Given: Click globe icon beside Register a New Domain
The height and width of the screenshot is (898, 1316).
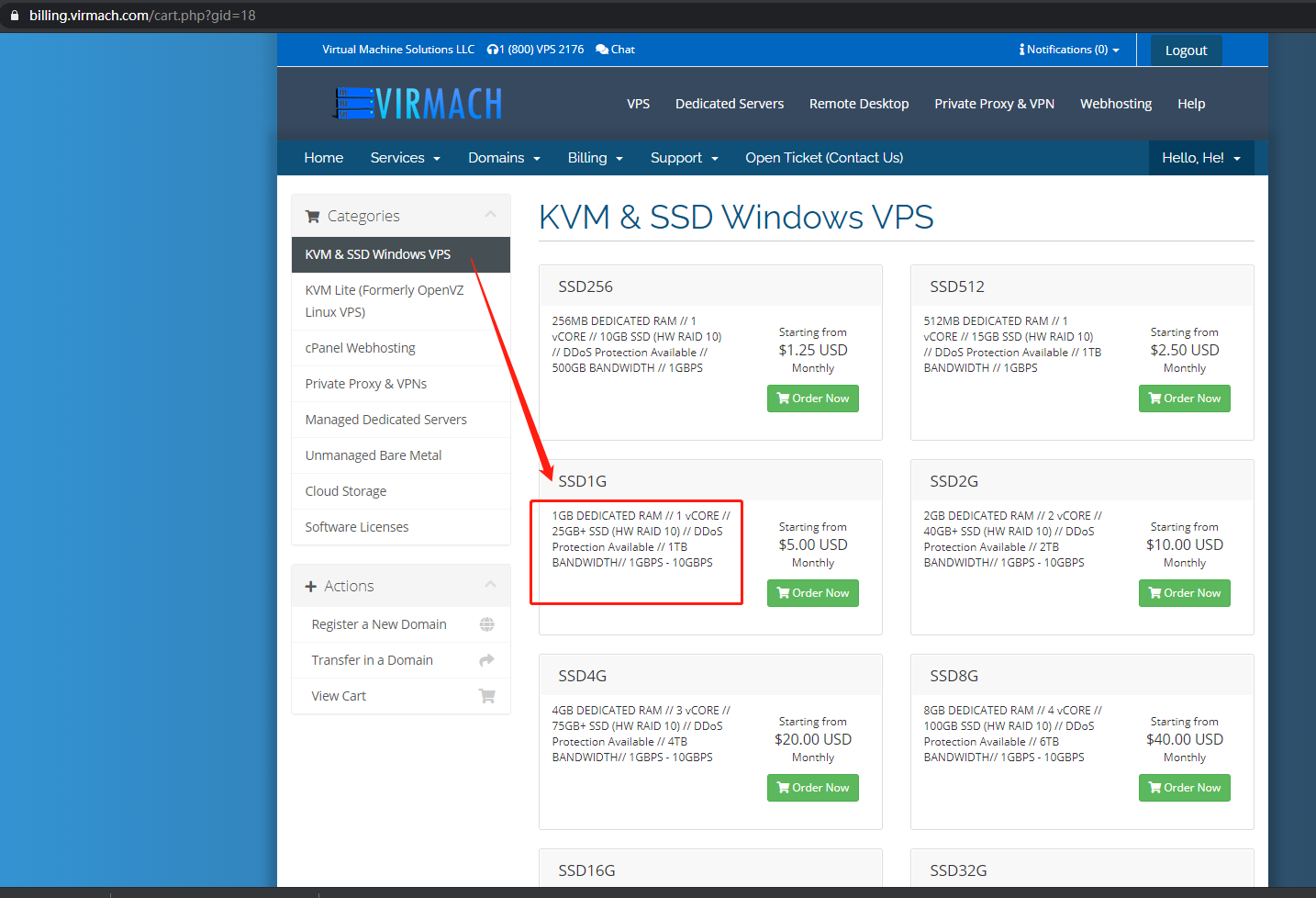Looking at the screenshot, I should coord(487,624).
